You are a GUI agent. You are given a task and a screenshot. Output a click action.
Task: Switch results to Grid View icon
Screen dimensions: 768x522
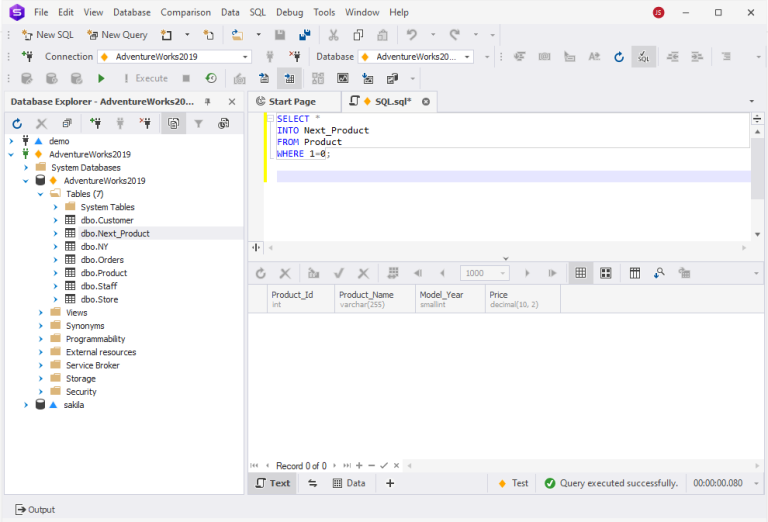click(x=580, y=273)
